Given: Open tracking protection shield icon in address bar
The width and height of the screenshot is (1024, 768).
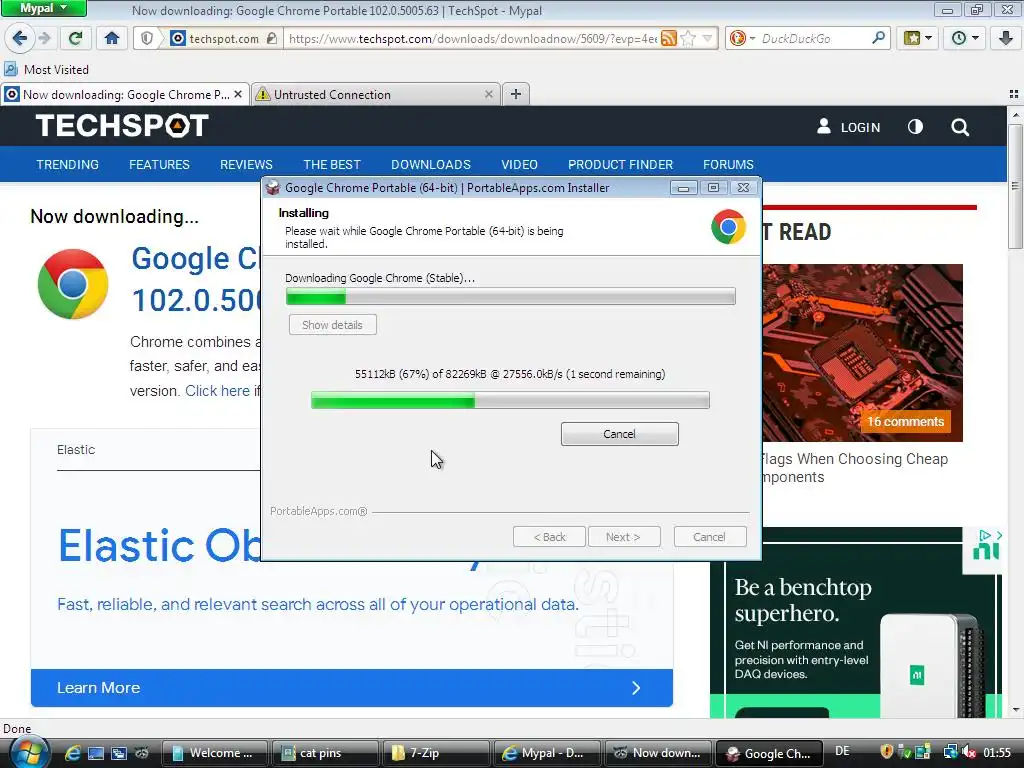Looking at the screenshot, I should [148, 39].
